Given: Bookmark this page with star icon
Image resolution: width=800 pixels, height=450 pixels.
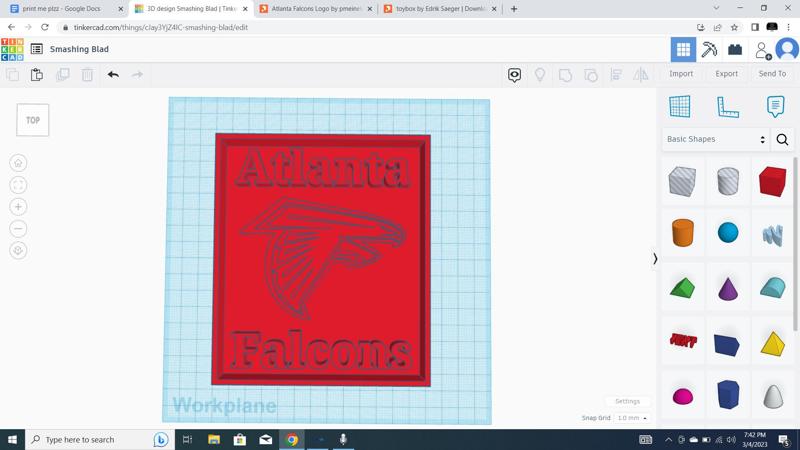Looking at the screenshot, I should coord(734,27).
